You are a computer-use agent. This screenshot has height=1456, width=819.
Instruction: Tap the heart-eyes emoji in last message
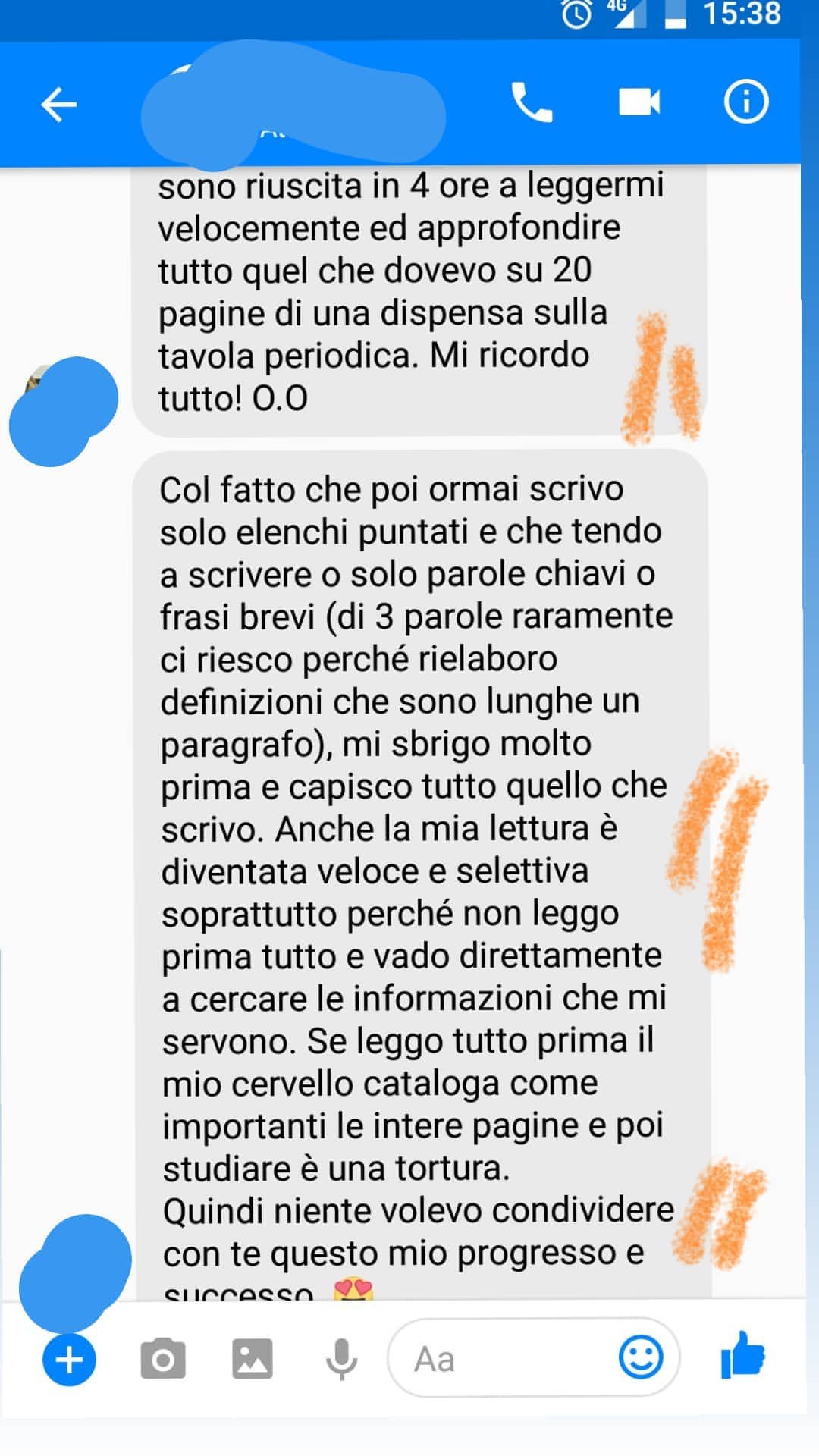point(353,1289)
